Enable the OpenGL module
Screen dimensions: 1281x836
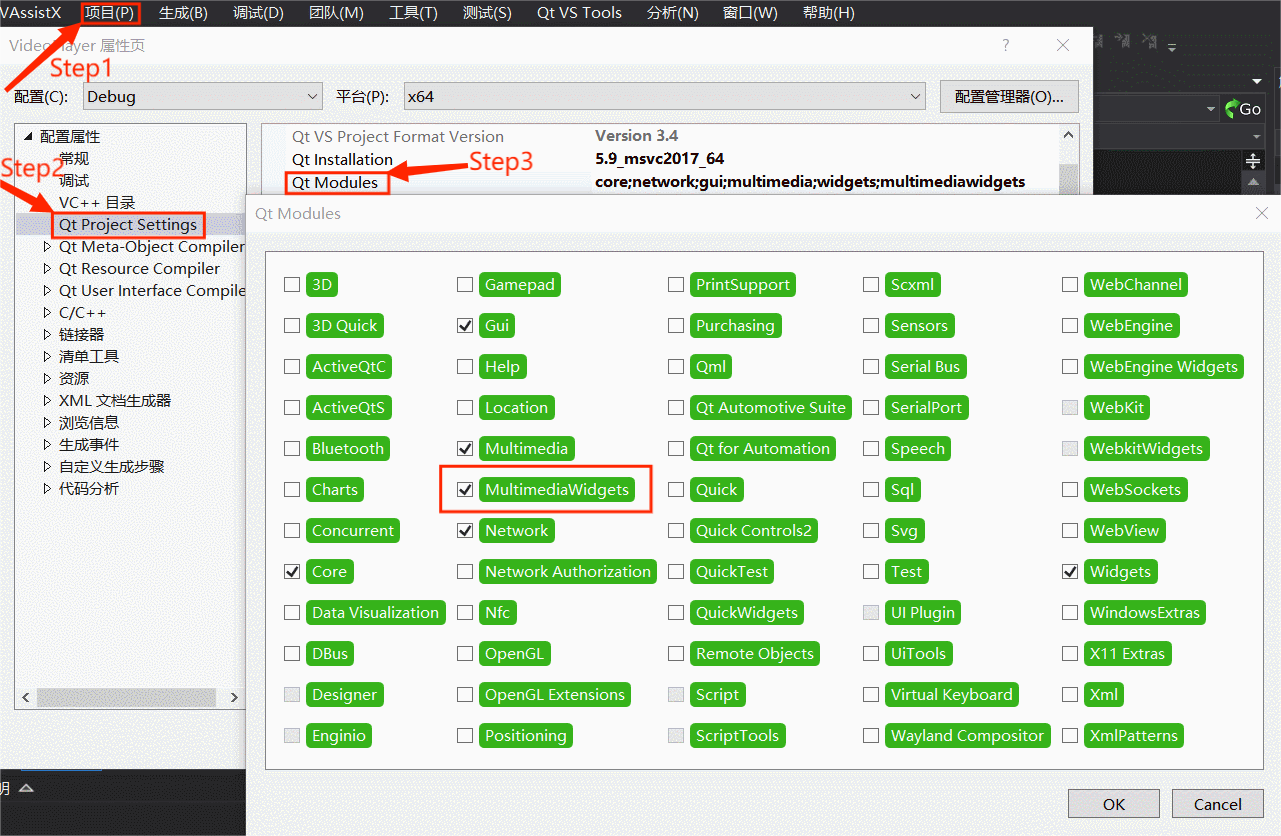(465, 653)
